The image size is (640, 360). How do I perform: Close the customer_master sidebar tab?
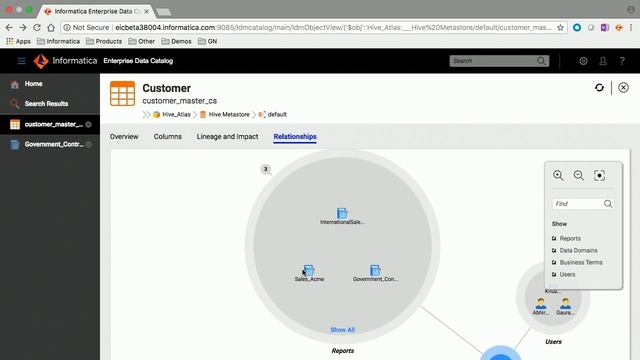(x=89, y=124)
